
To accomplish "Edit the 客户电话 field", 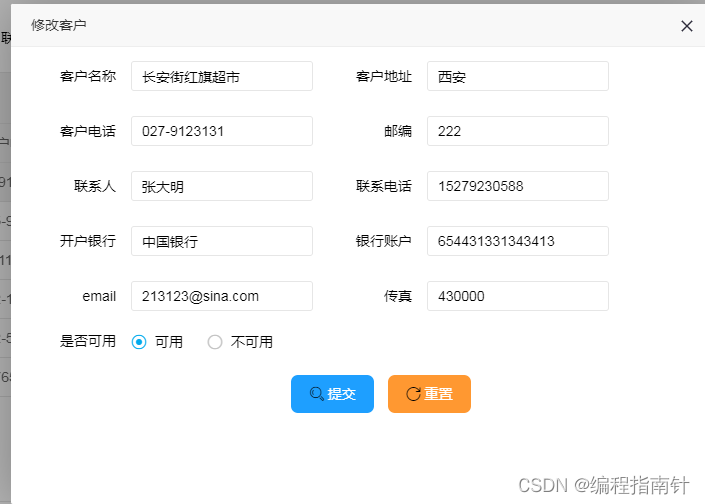I will point(221,131).
